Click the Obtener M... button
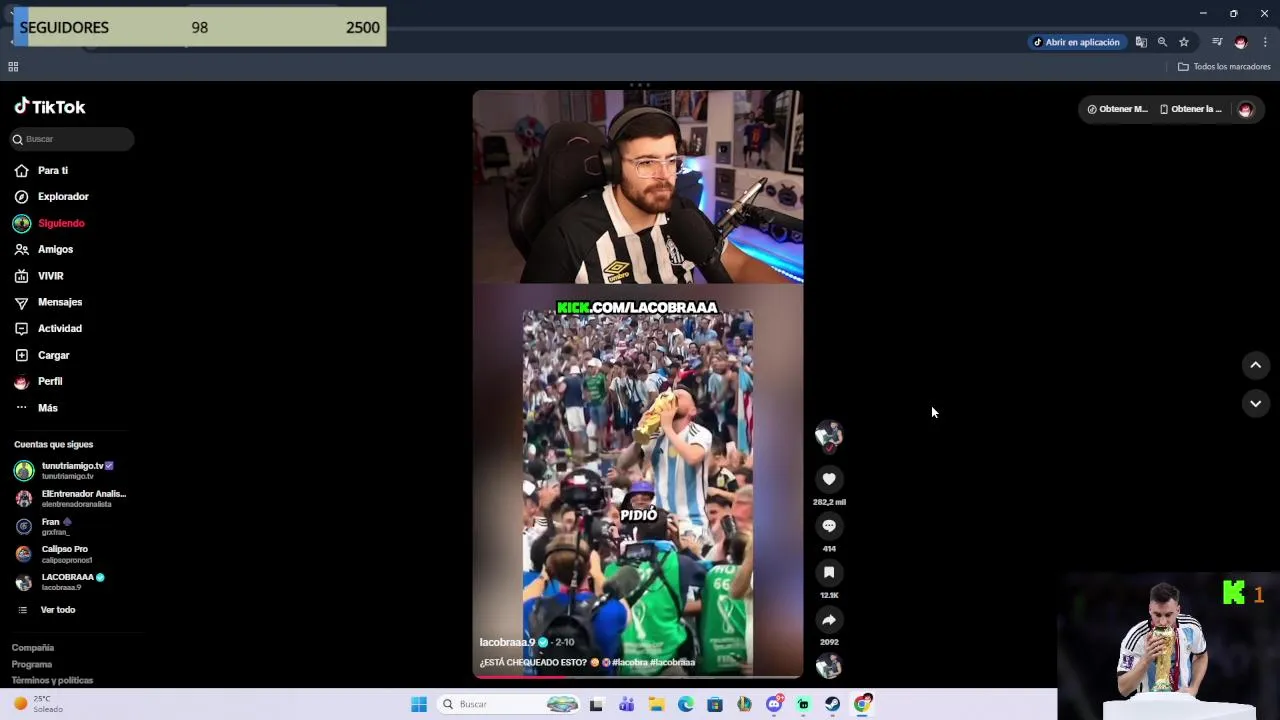Image resolution: width=1280 pixels, height=720 pixels. (1118, 109)
